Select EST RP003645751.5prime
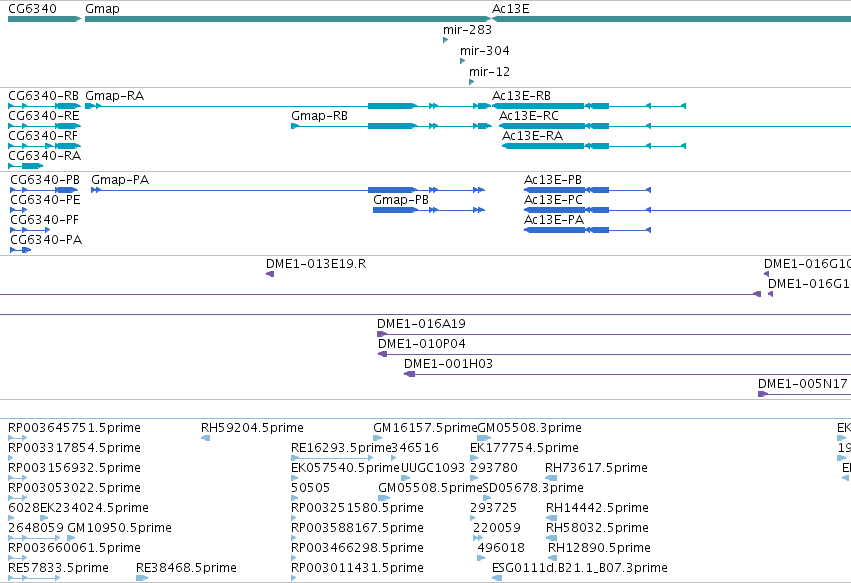 74,428
